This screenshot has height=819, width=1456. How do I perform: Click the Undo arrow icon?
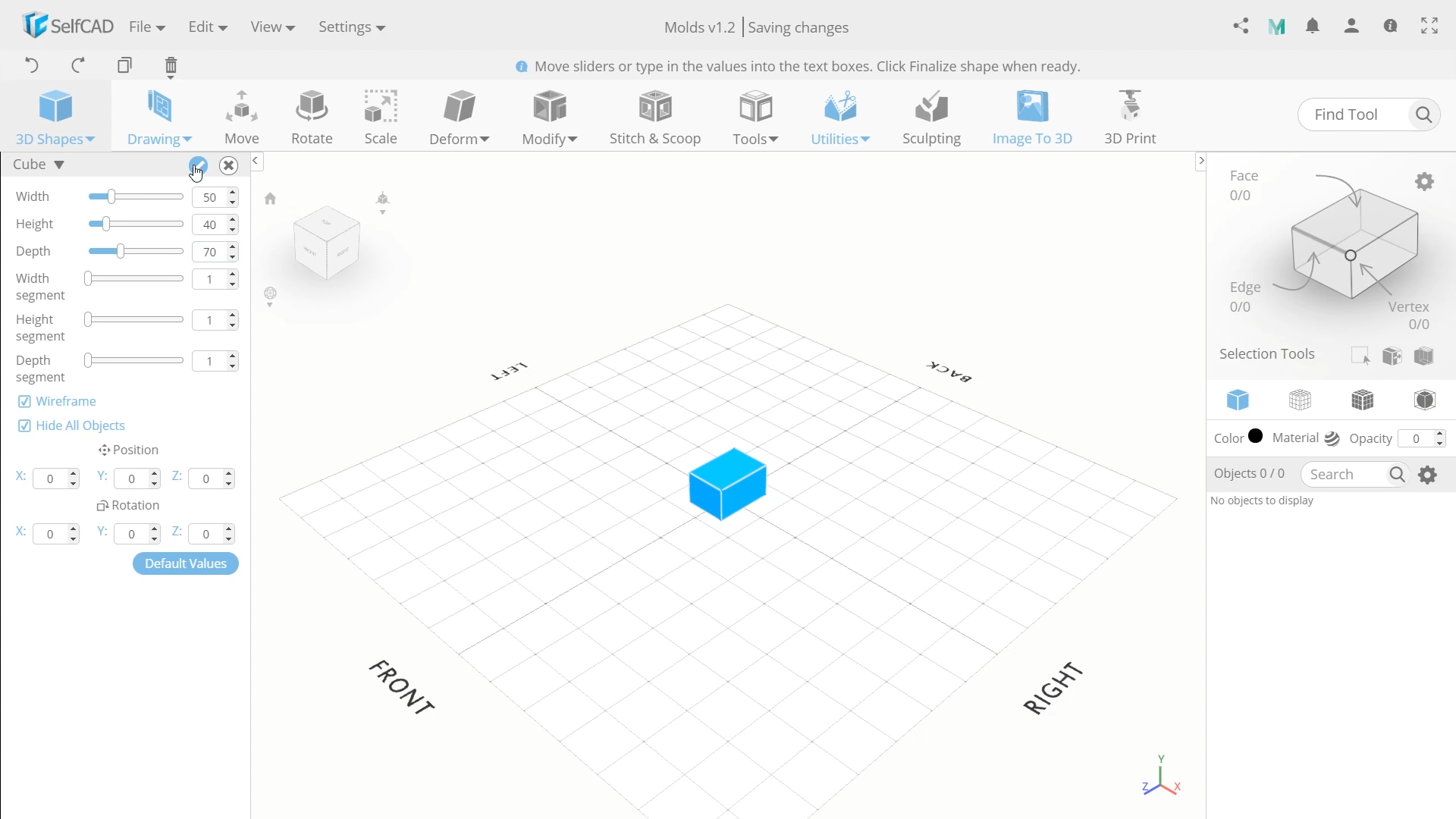click(32, 65)
